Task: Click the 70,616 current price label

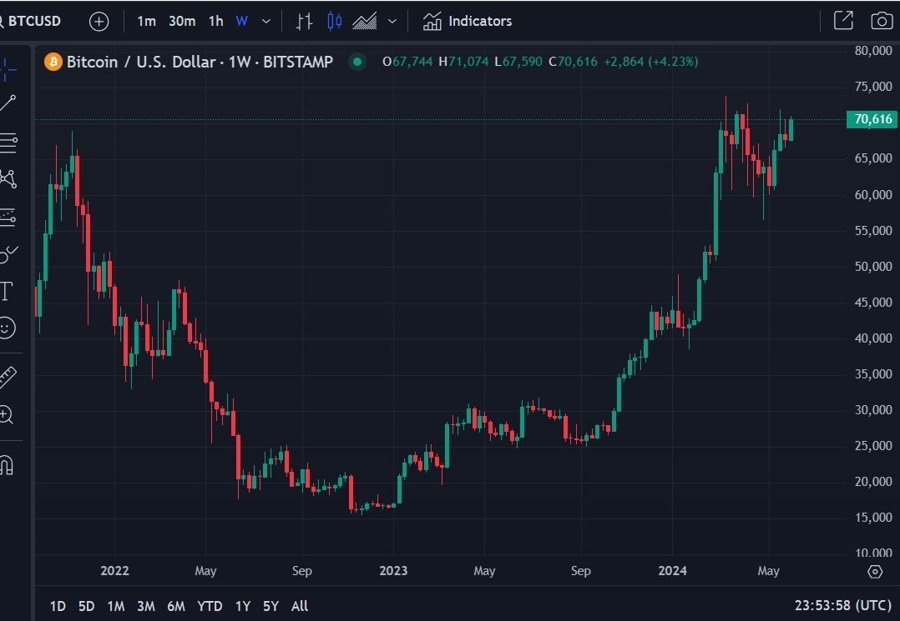Action: click(872, 119)
